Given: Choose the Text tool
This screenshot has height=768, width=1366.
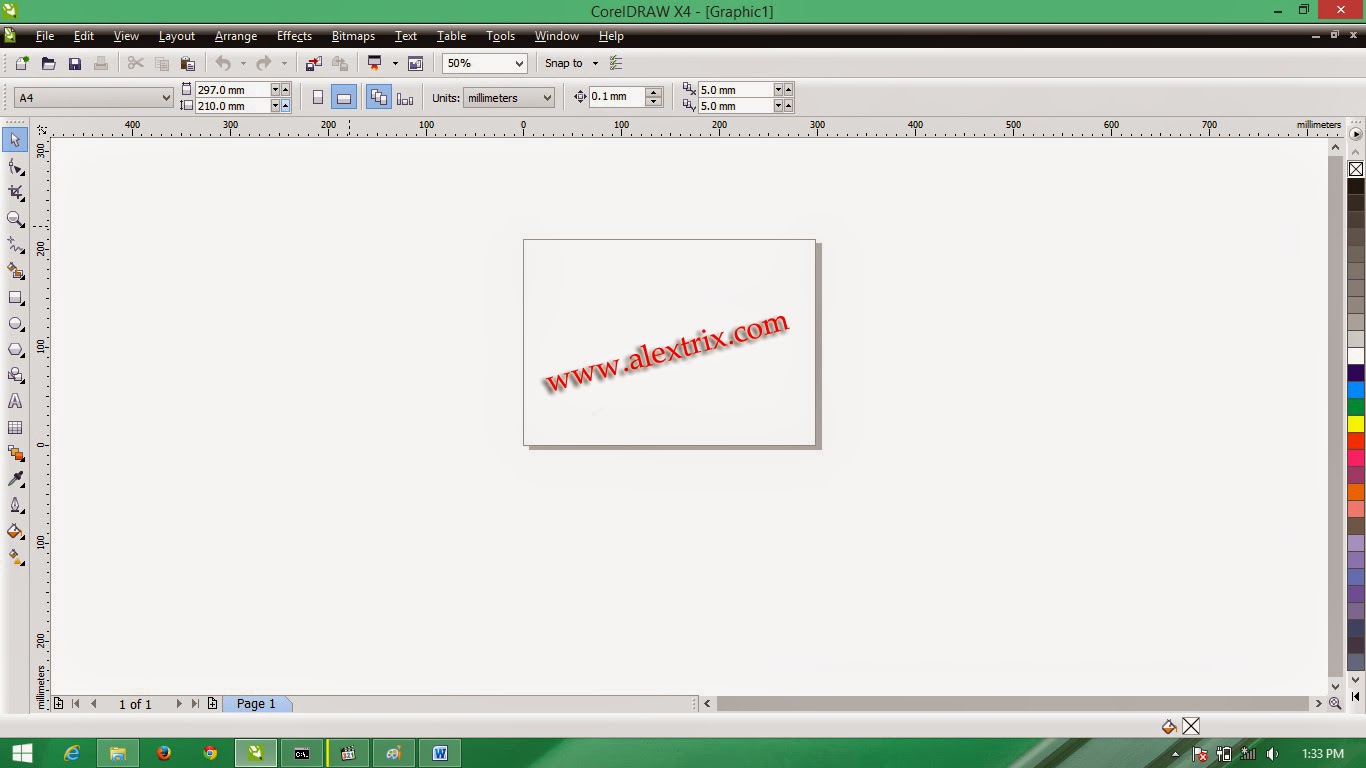Looking at the screenshot, I should coord(15,401).
